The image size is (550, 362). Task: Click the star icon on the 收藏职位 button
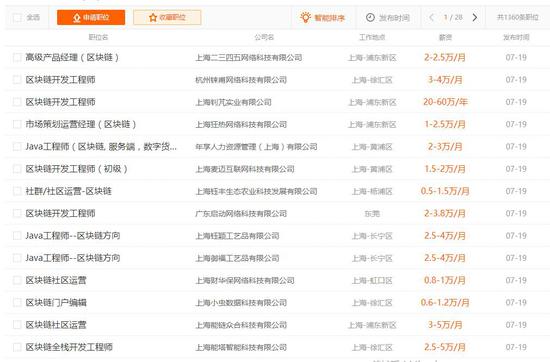pos(153,18)
